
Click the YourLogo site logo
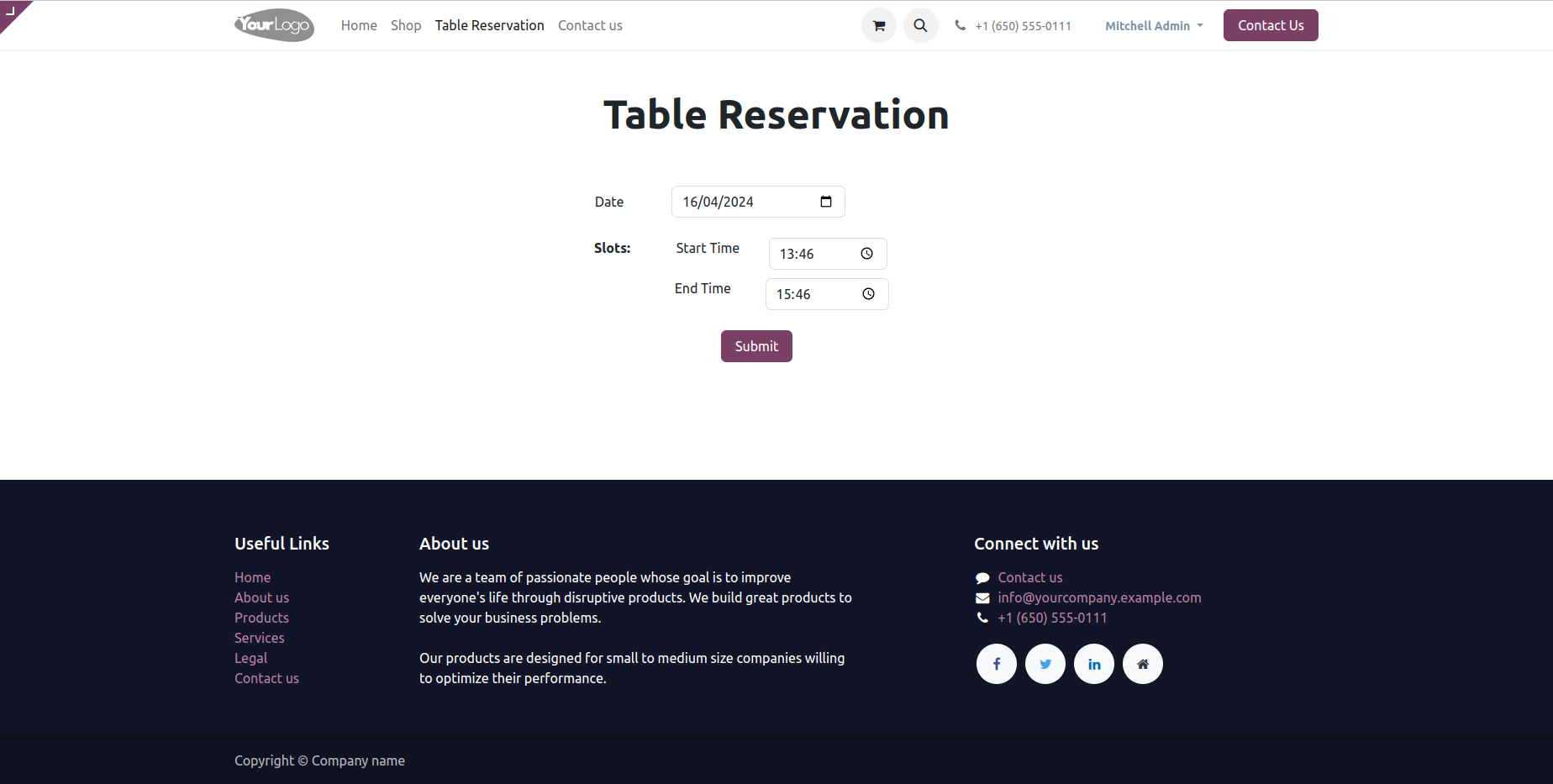coord(274,25)
